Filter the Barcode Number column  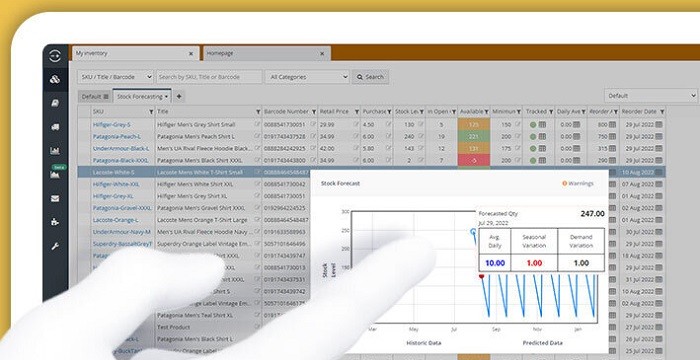(313, 112)
